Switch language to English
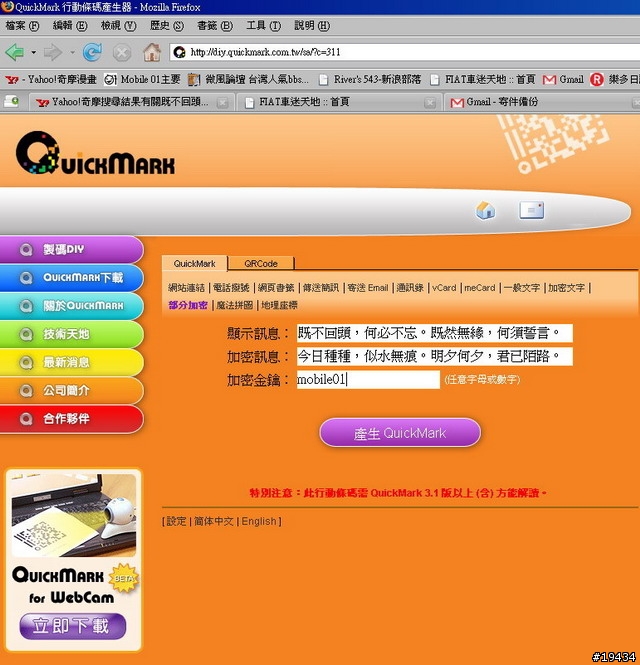The width and height of the screenshot is (640, 665). pos(259,521)
